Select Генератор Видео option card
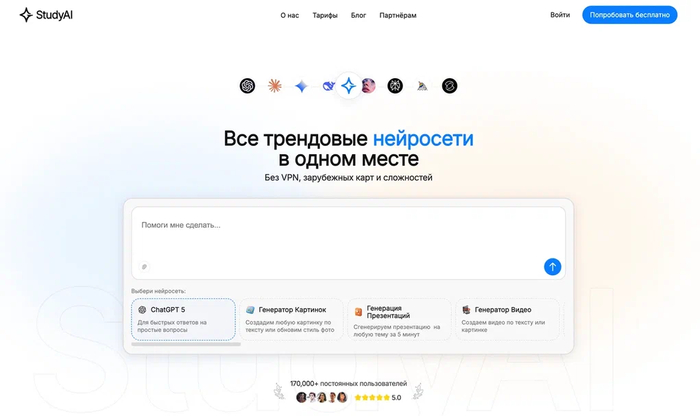This screenshot has height=416, width=700. 508,319
